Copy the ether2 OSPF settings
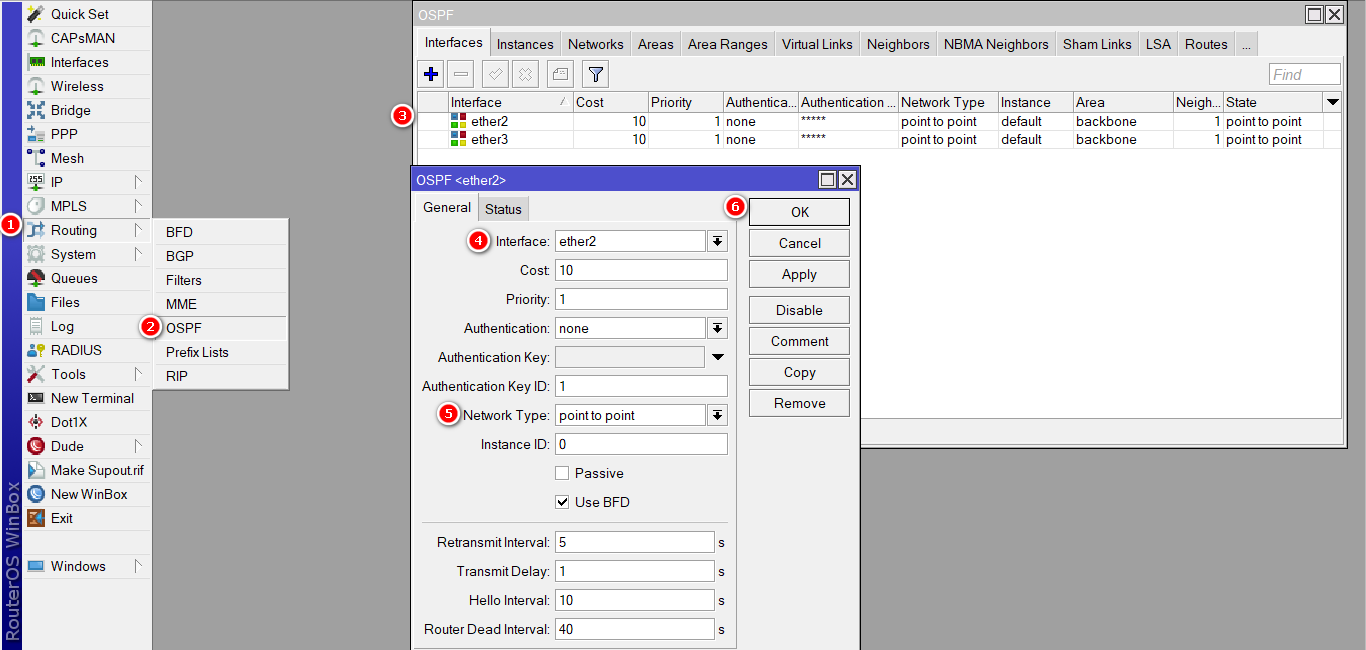Image resolution: width=1366 pixels, height=650 pixels. coord(798,371)
